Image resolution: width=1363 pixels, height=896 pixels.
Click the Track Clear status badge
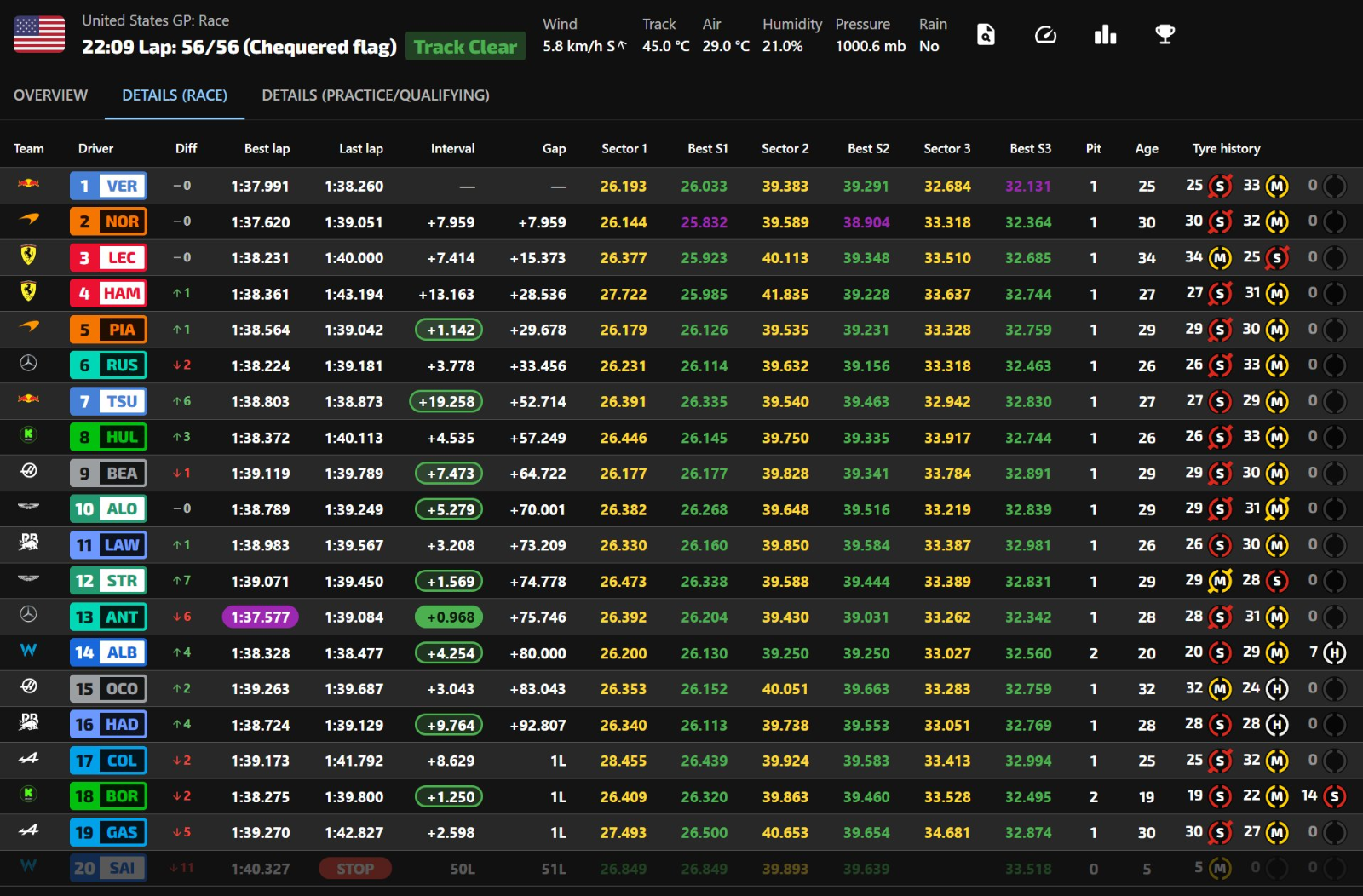pos(465,47)
